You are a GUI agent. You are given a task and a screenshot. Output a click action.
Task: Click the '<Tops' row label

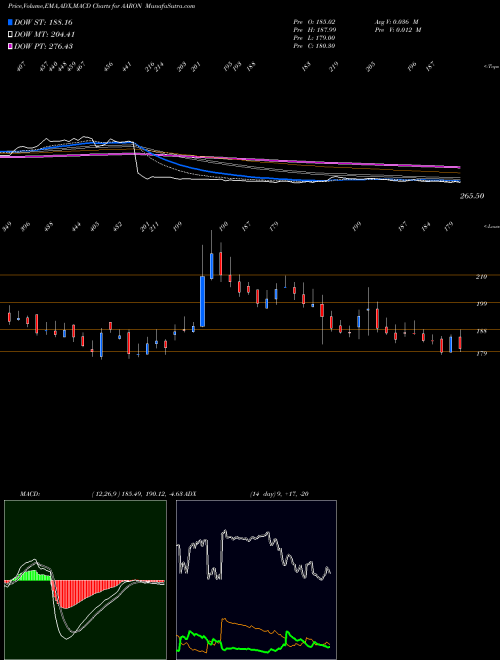492,67
